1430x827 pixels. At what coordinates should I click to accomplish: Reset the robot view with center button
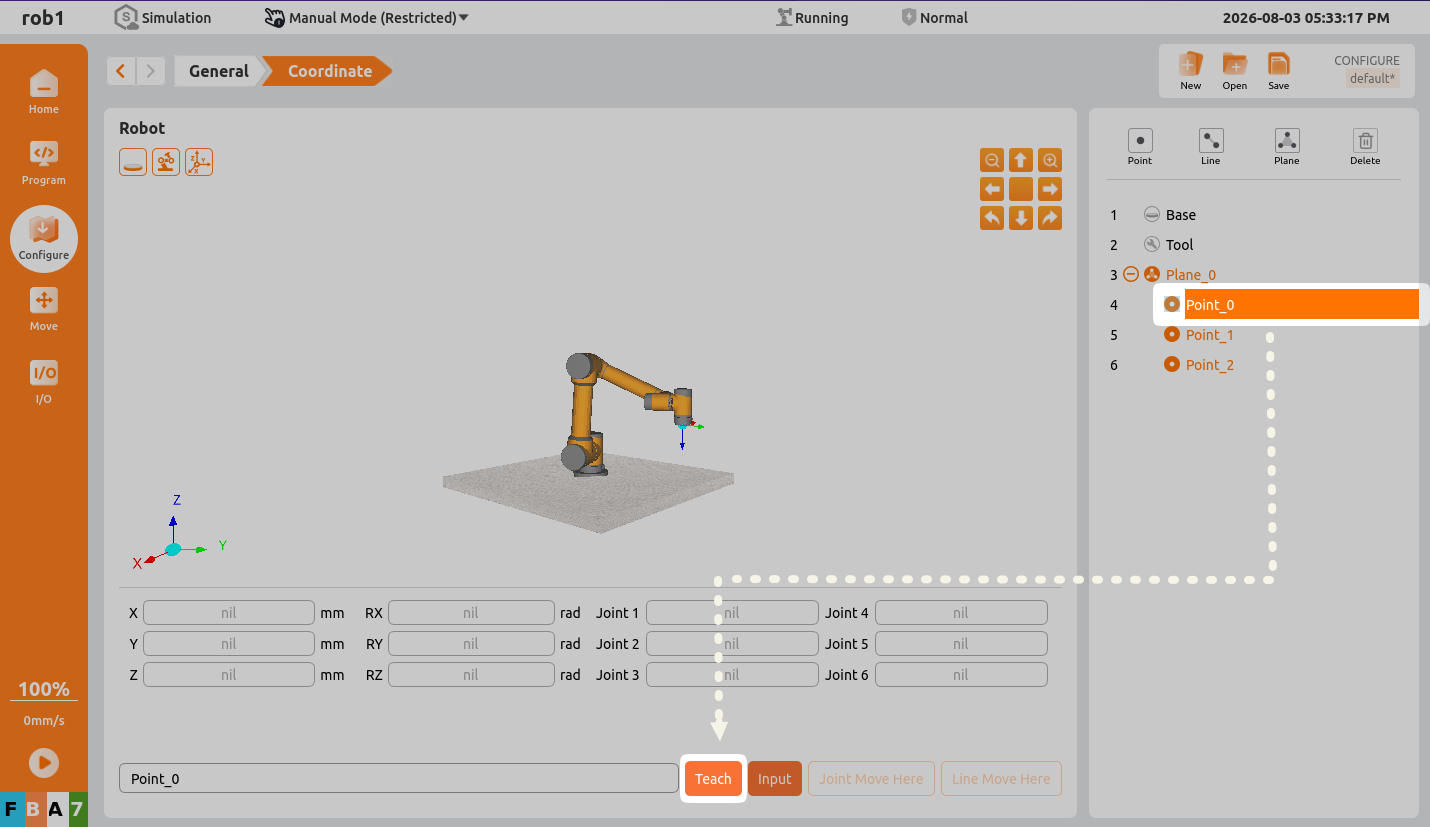point(1021,189)
